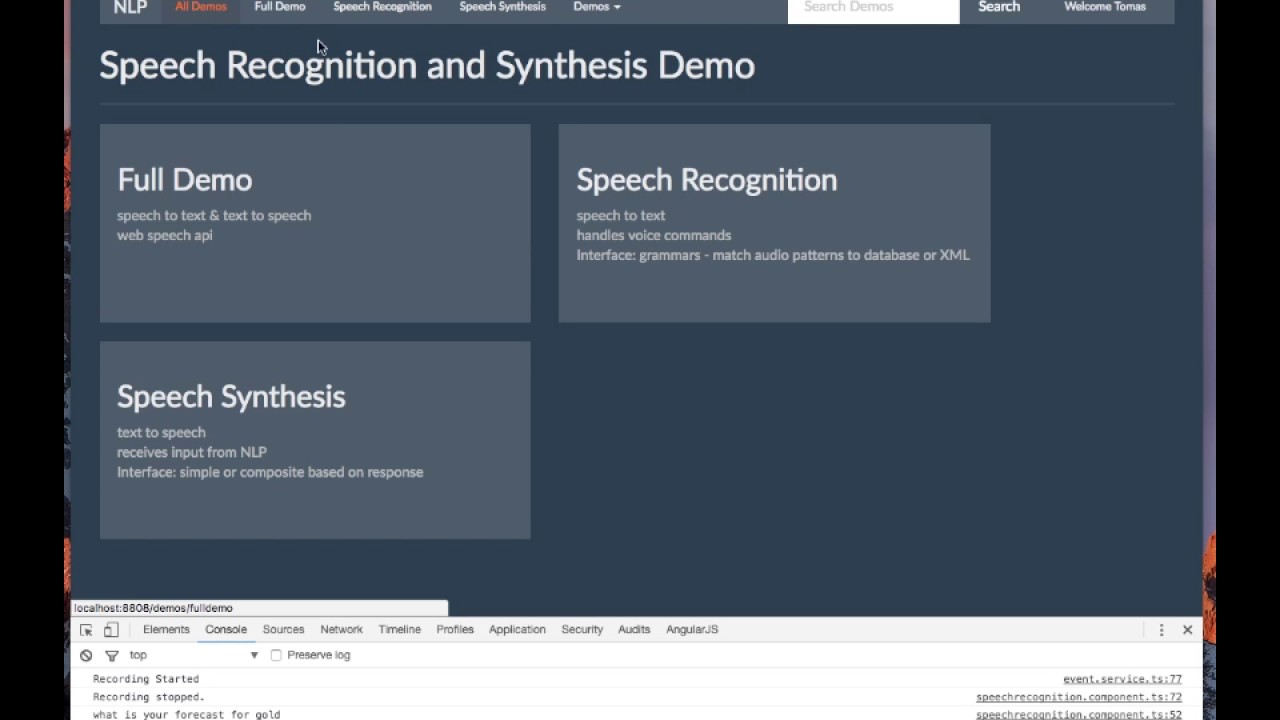Open the Profiles tab
The height and width of the screenshot is (720, 1280).
pyautogui.click(x=455, y=629)
